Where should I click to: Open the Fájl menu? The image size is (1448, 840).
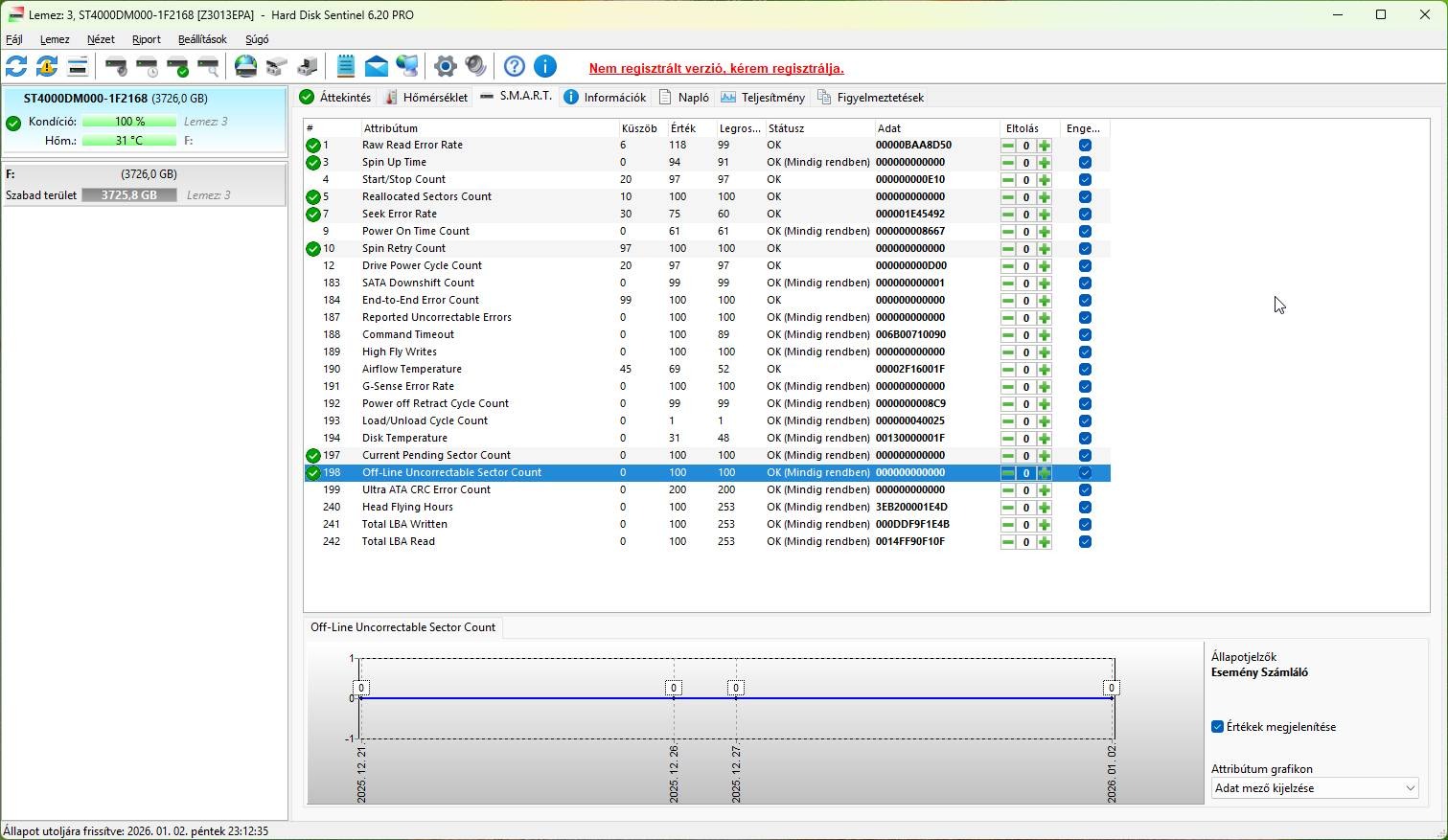click(x=14, y=39)
